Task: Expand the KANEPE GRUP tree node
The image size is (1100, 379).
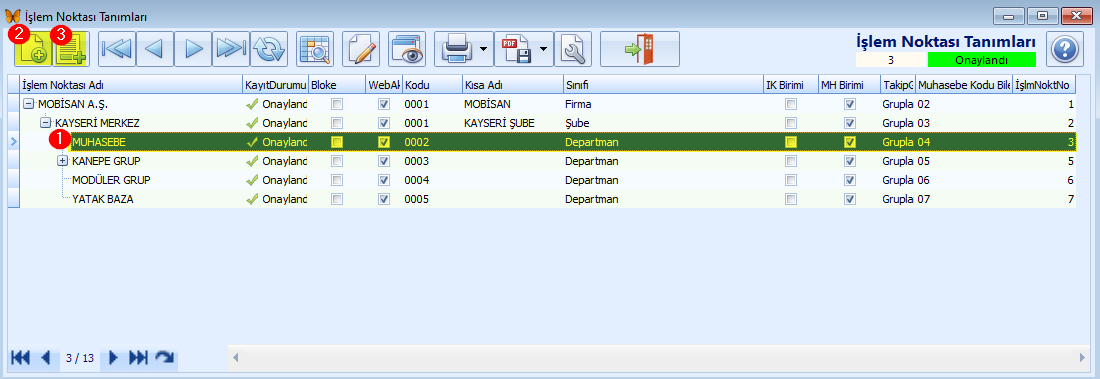Action: click(62, 161)
